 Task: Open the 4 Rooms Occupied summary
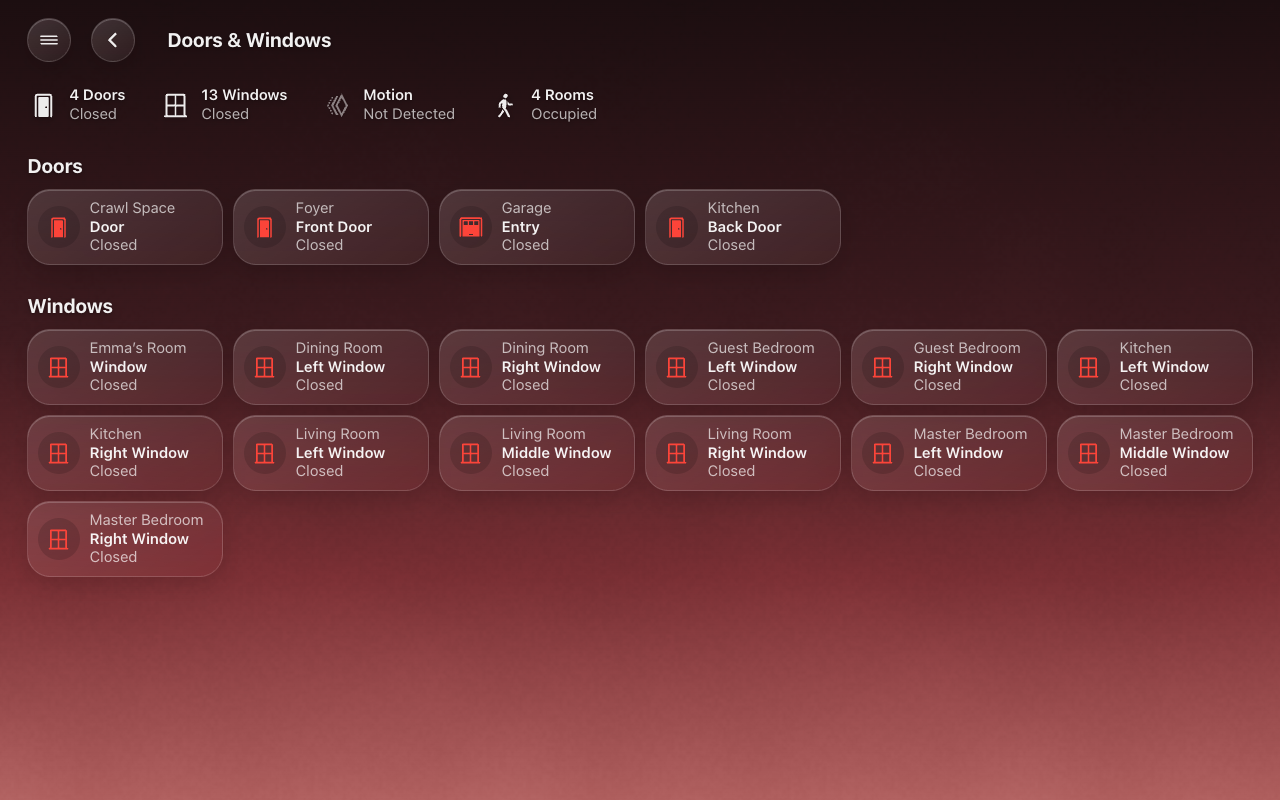pyautogui.click(x=547, y=104)
